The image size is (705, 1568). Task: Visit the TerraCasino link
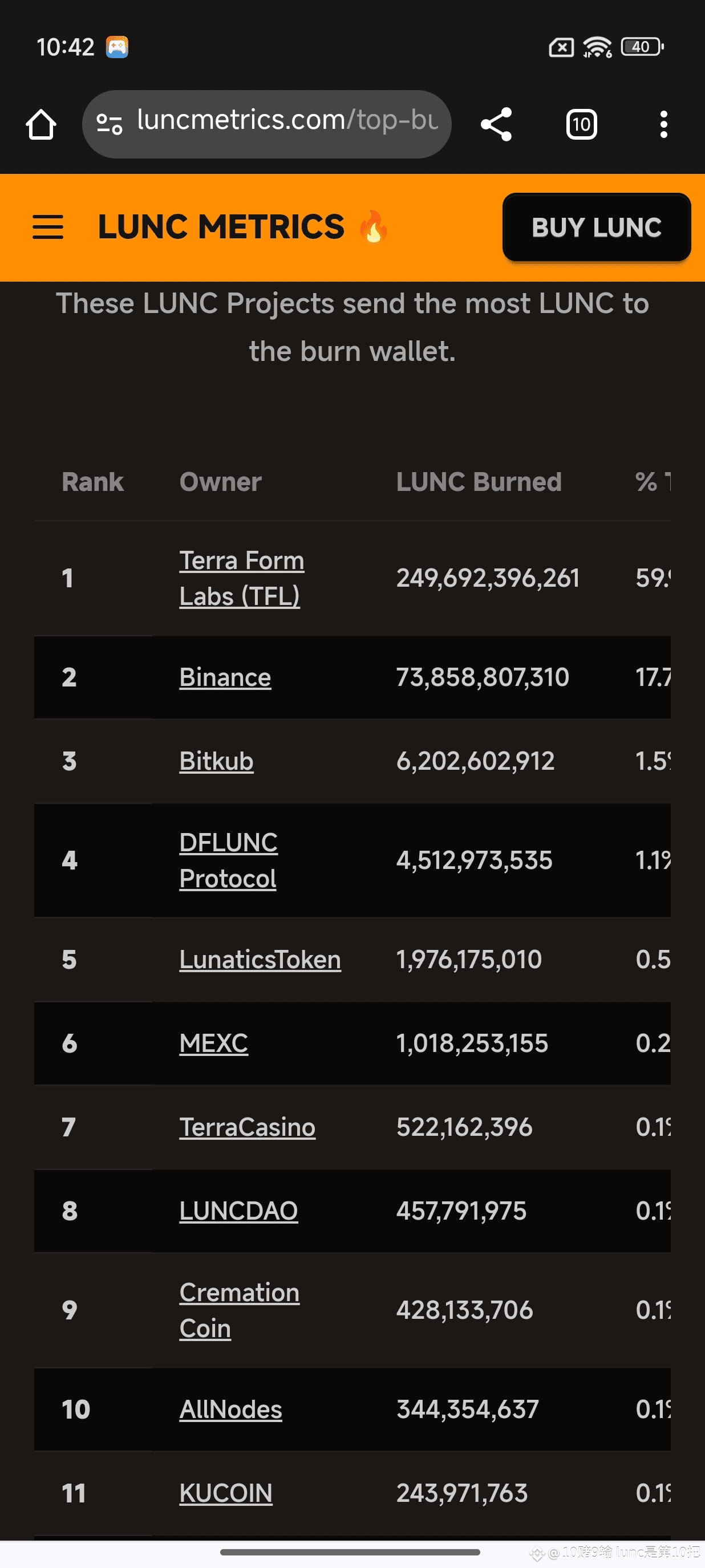point(247,1127)
